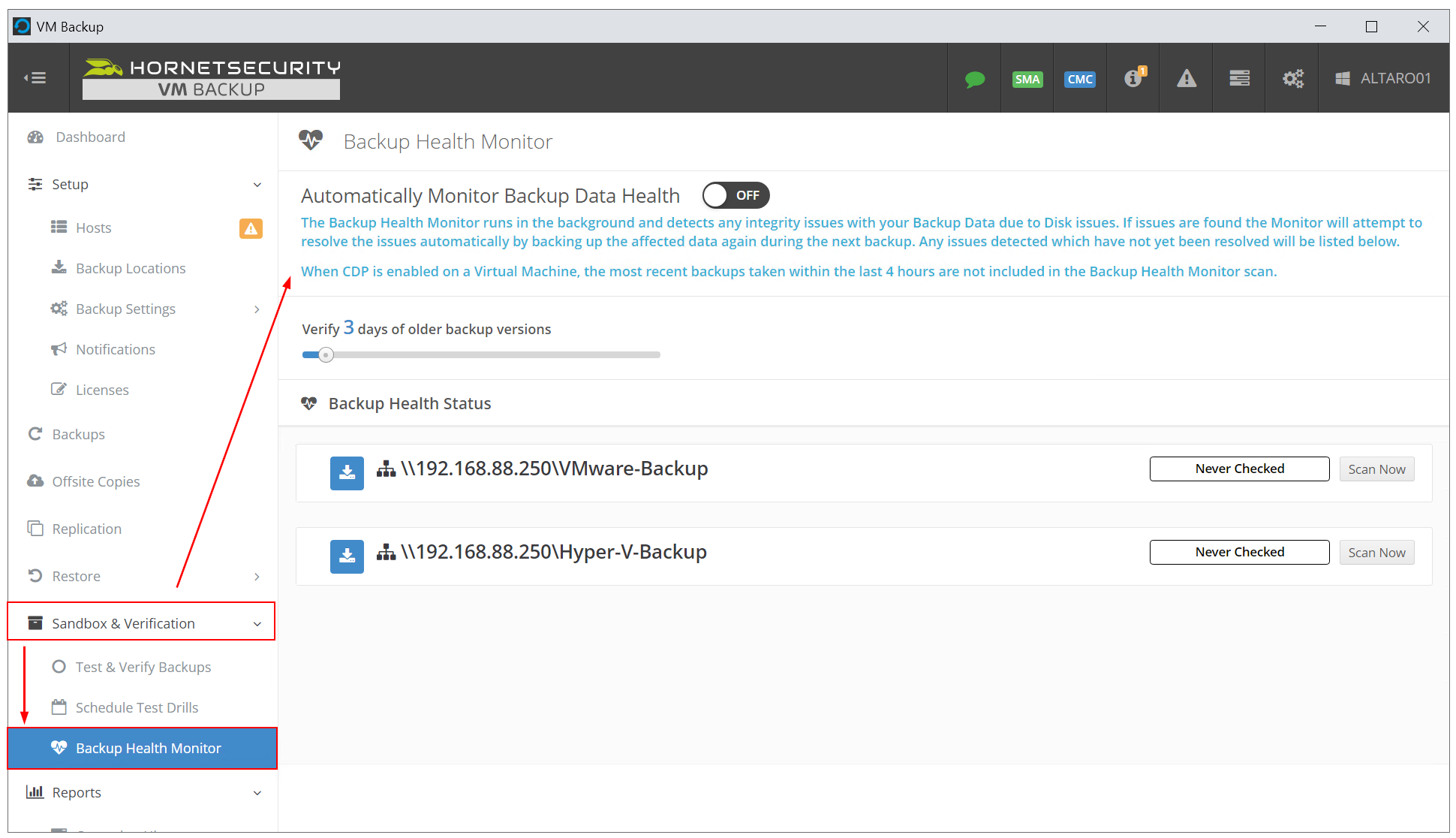
Task: Open the green chat bubble icon
Action: coord(974,79)
